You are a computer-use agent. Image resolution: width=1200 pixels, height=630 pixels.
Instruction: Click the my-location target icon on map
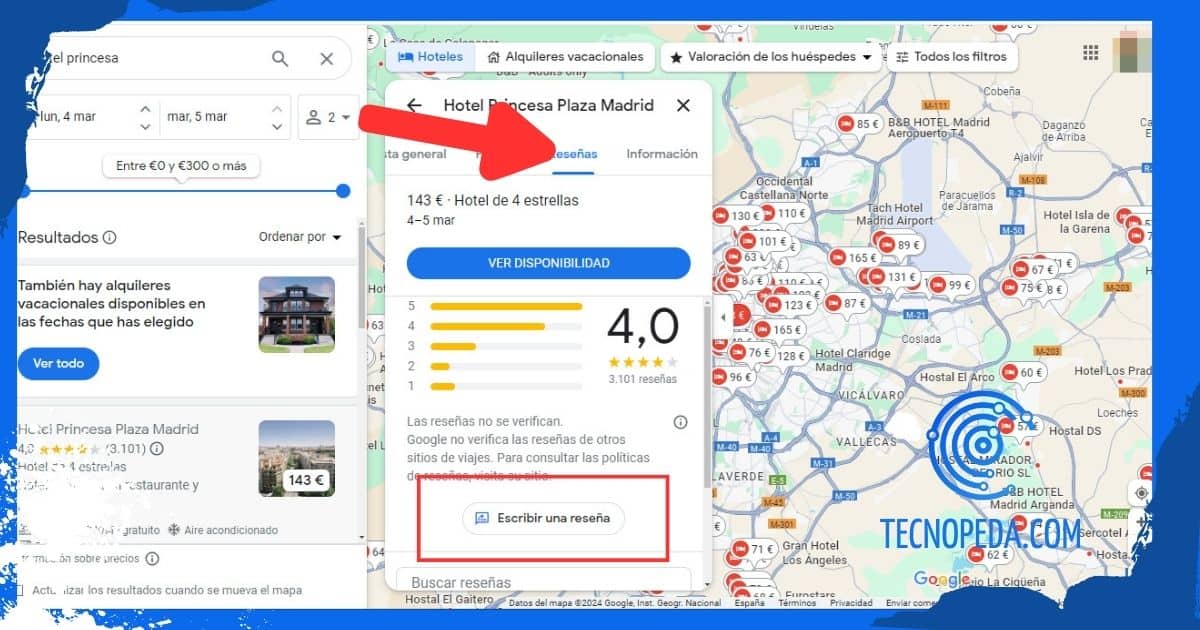point(1143,493)
